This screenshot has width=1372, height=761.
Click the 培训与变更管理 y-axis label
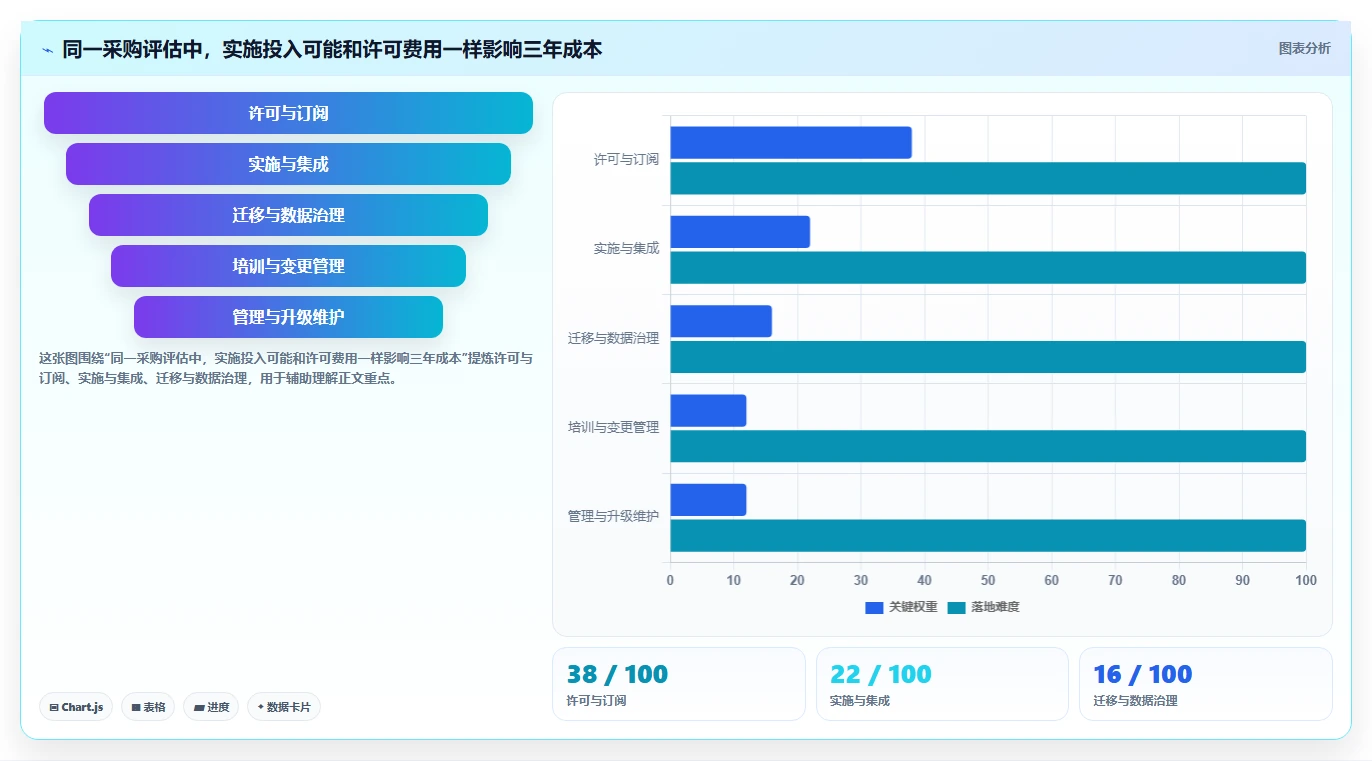(614, 427)
